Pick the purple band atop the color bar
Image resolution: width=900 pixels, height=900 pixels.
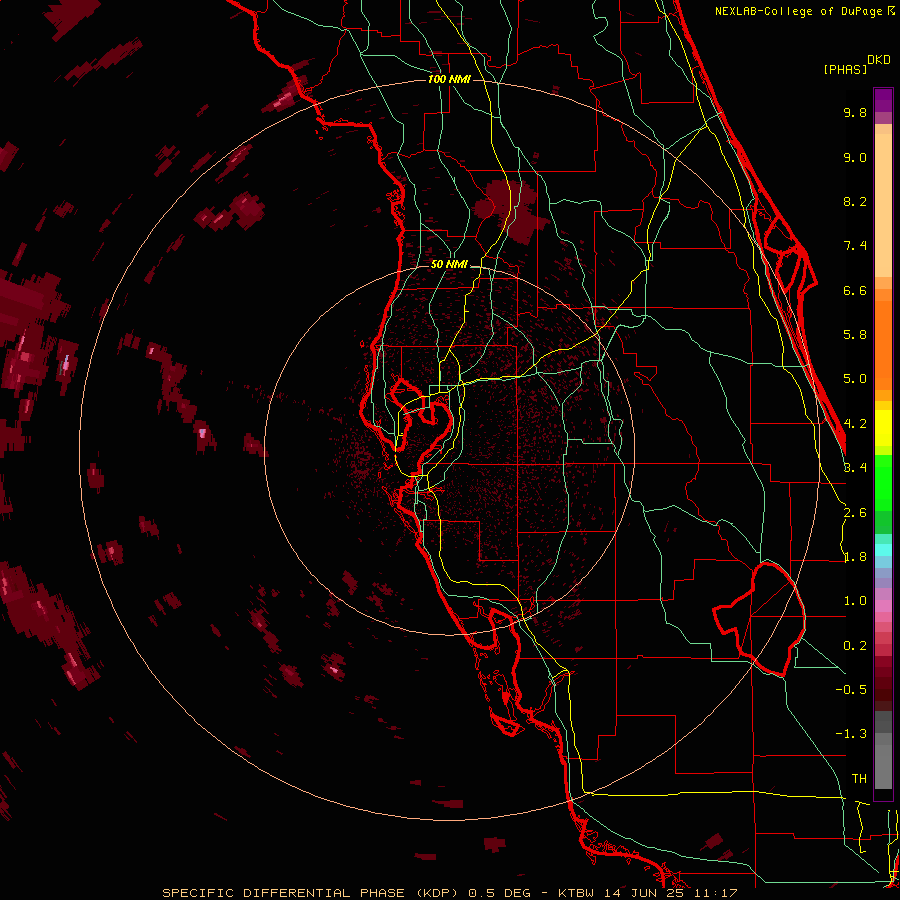[883, 100]
